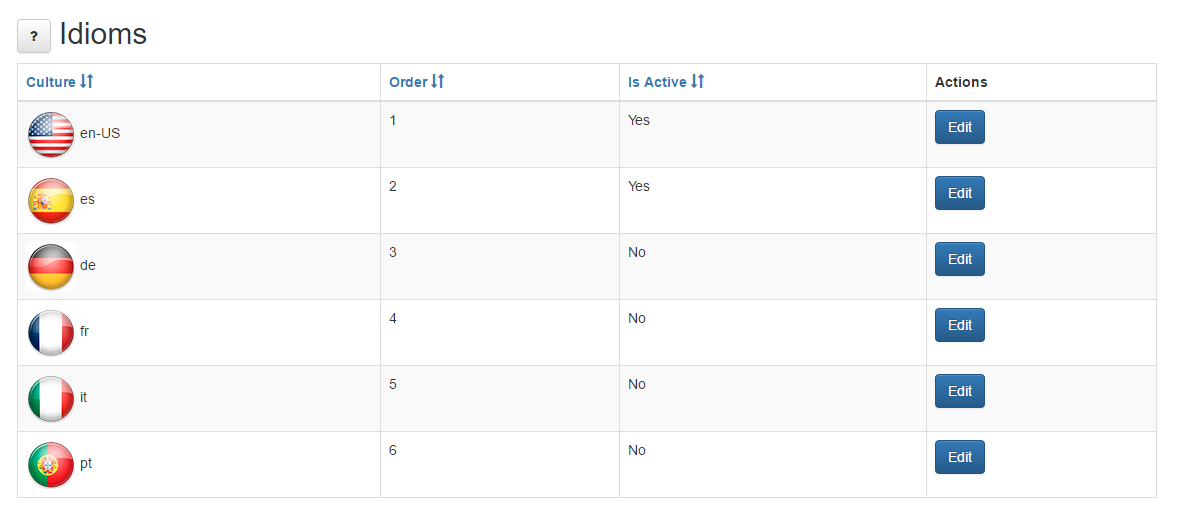The height and width of the screenshot is (519, 1177).
Task: Edit the fr idiom row
Action: 959,325
